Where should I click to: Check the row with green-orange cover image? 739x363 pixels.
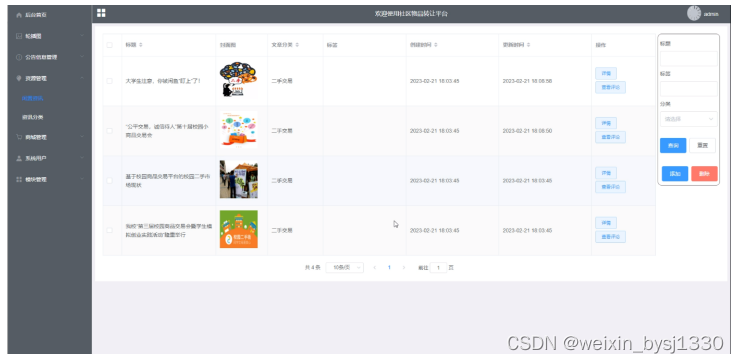[109, 230]
